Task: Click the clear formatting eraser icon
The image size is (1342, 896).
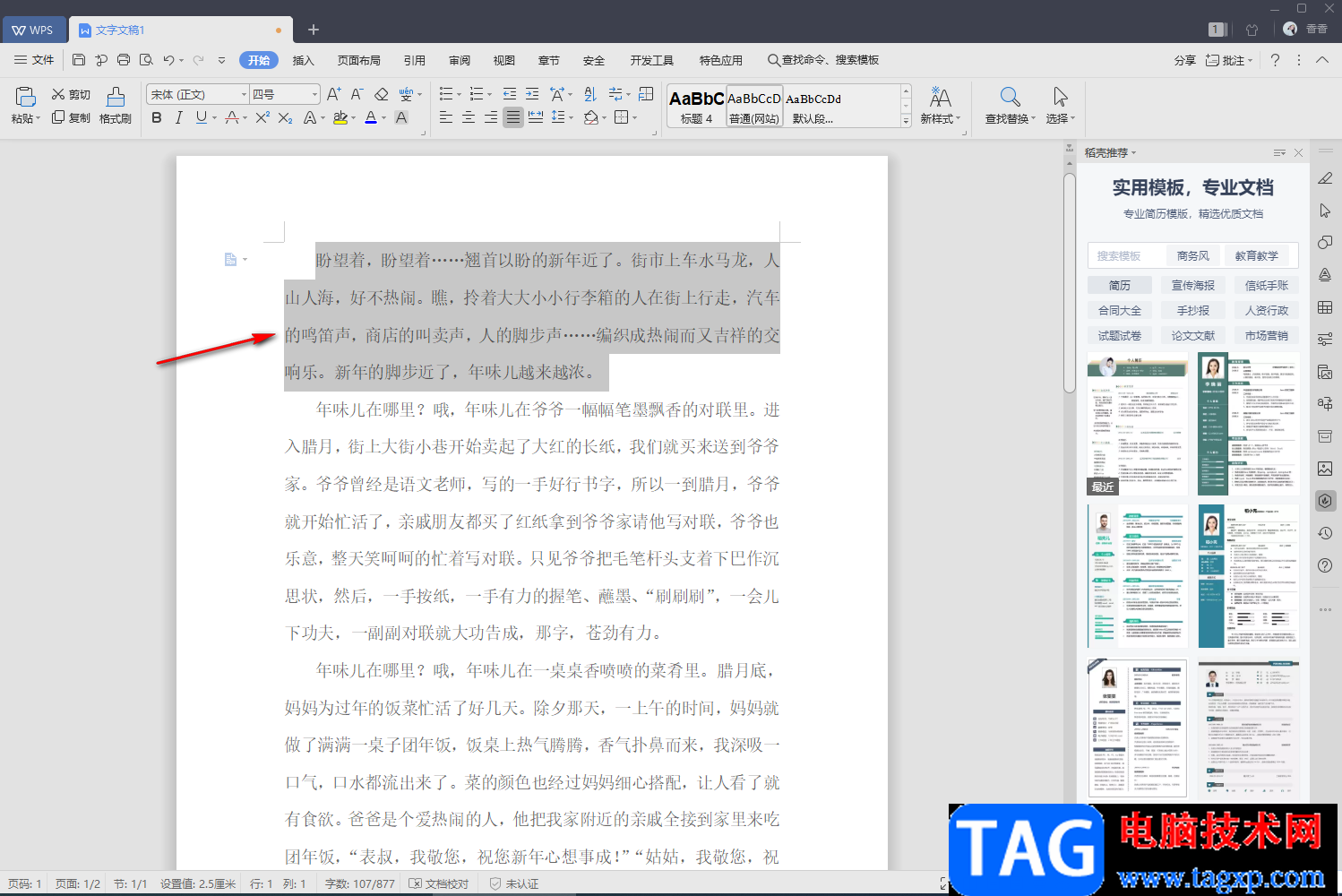Action: pyautogui.click(x=382, y=94)
